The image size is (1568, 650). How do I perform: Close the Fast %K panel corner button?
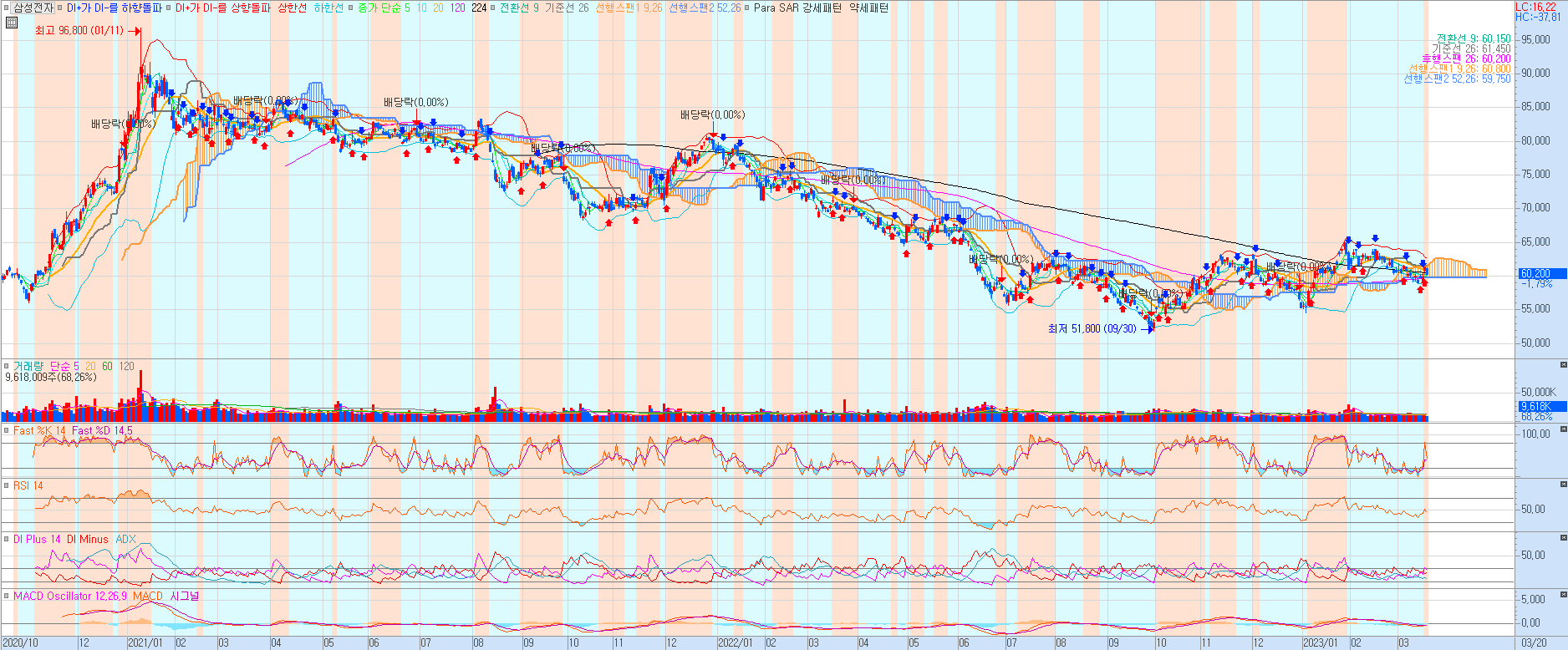pos(1563,429)
